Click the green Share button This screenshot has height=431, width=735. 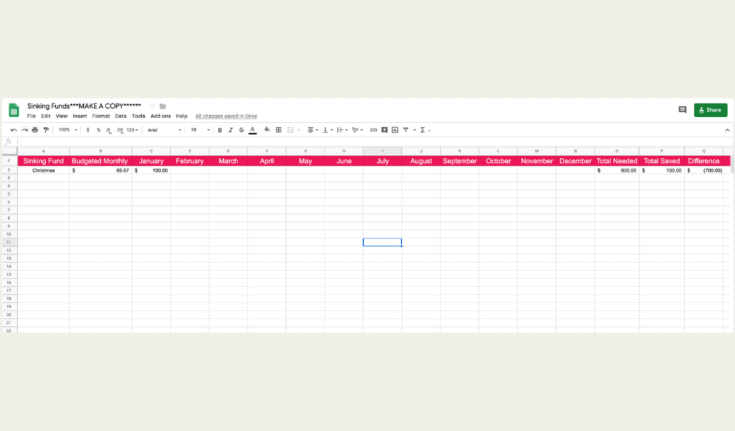[x=711, y=110]
